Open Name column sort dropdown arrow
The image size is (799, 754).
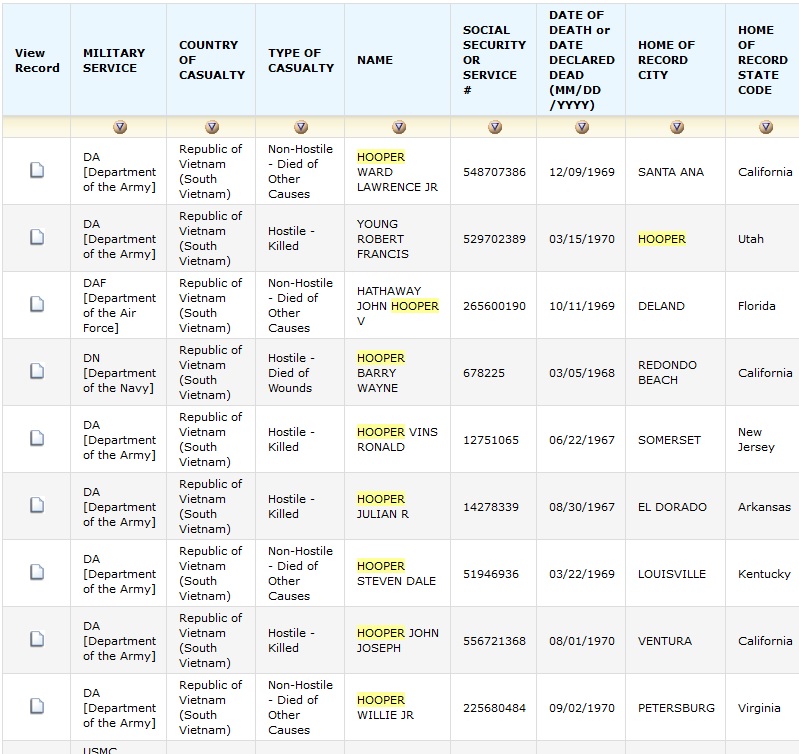tap(399, 128)
